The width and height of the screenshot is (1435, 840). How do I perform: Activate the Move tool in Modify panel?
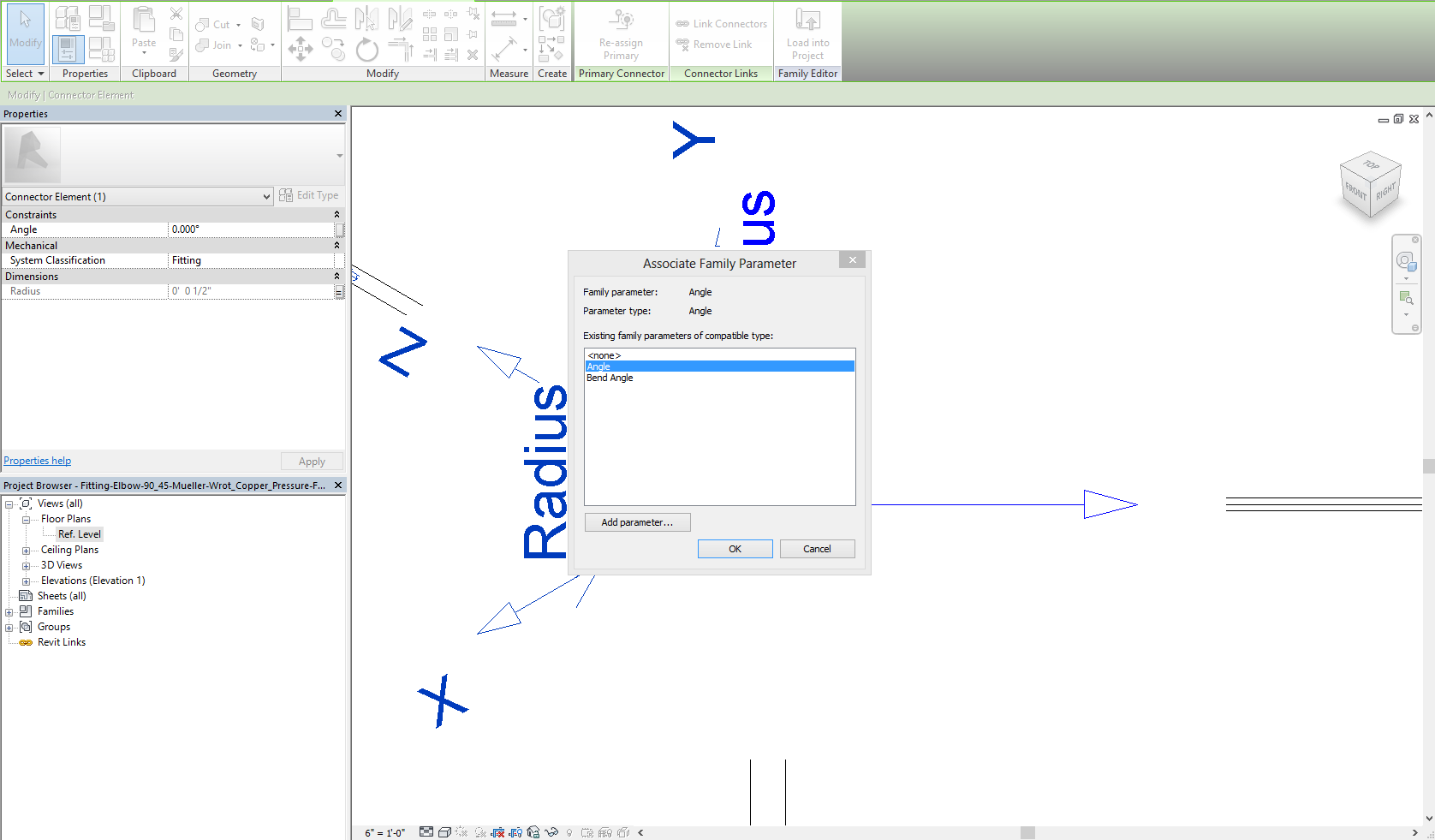(301, 49)
